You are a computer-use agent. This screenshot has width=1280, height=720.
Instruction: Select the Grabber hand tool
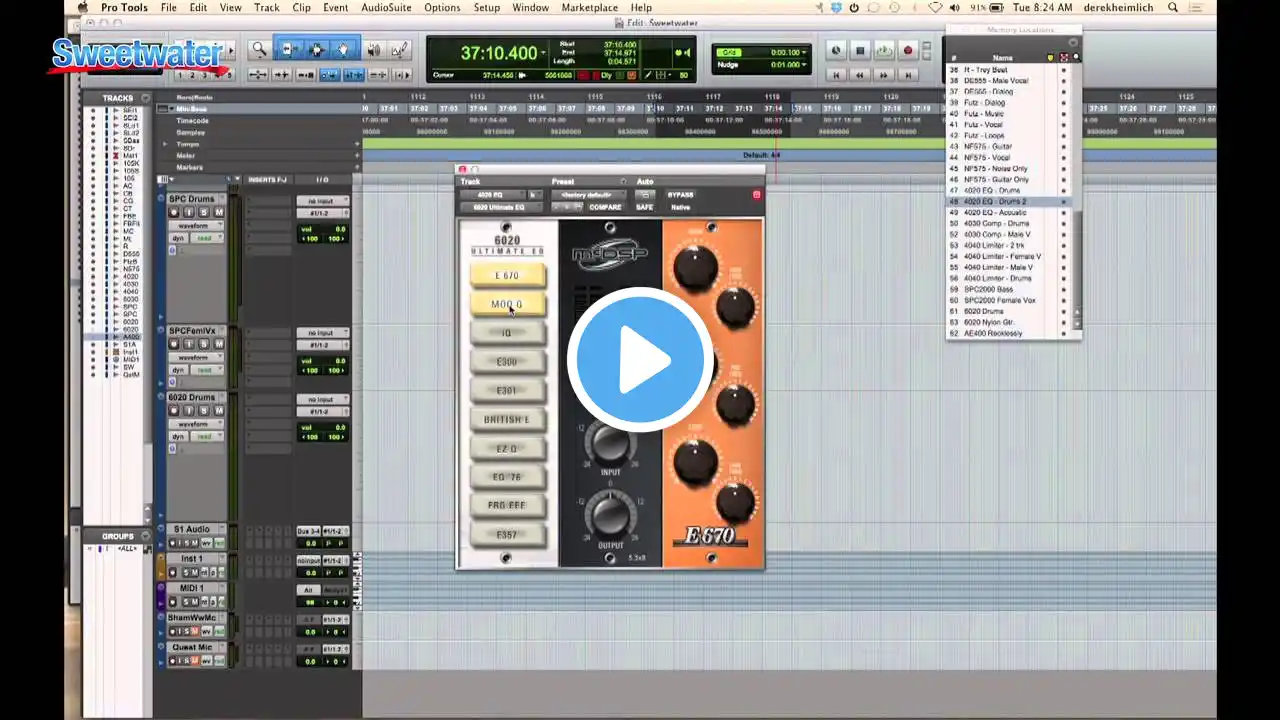[x=343, y=49]
